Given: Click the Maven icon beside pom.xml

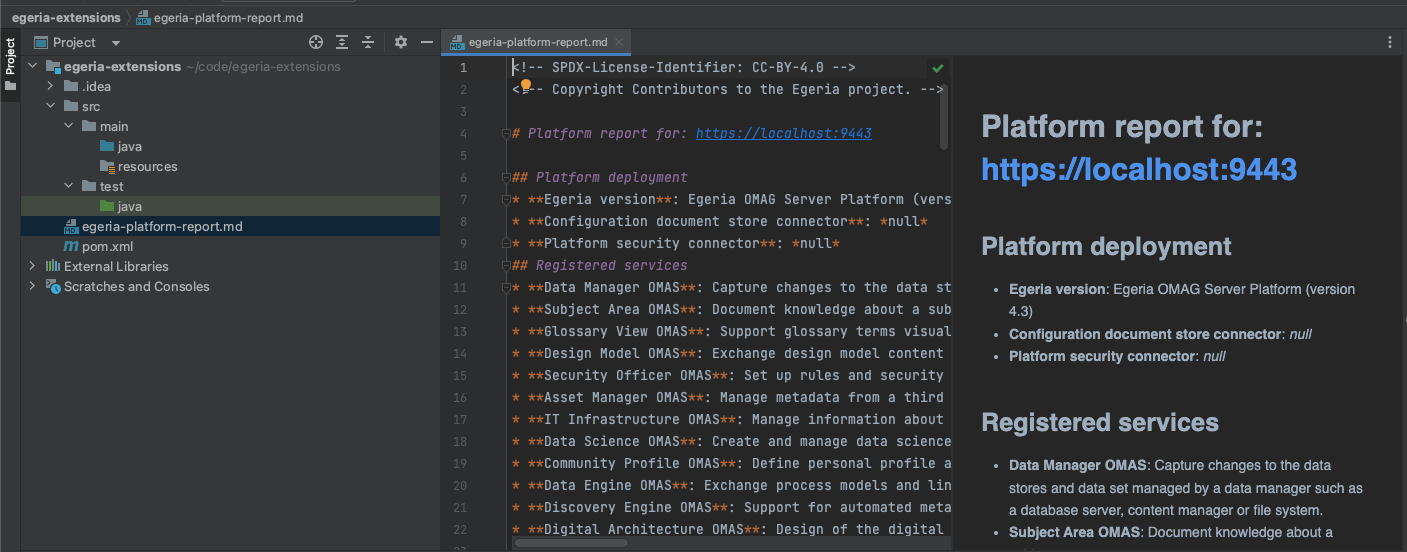Looking at the screenshot, I should point(70,246).
